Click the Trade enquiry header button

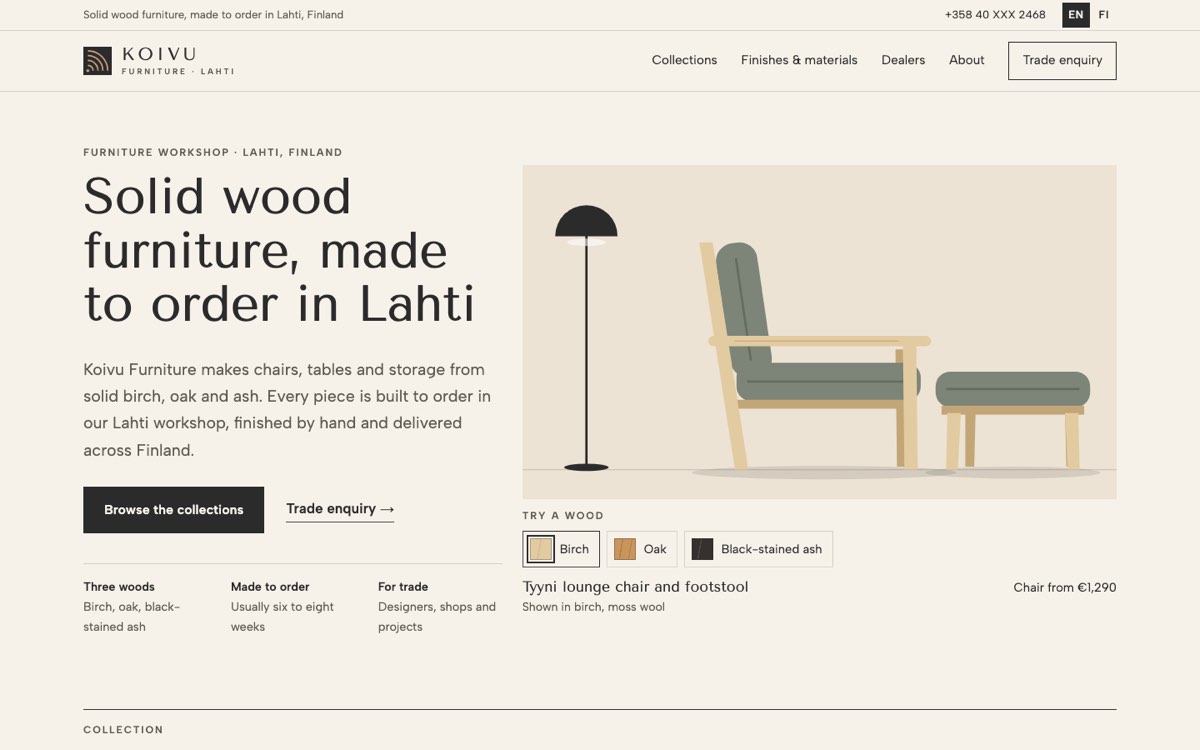pos(1062,61)
